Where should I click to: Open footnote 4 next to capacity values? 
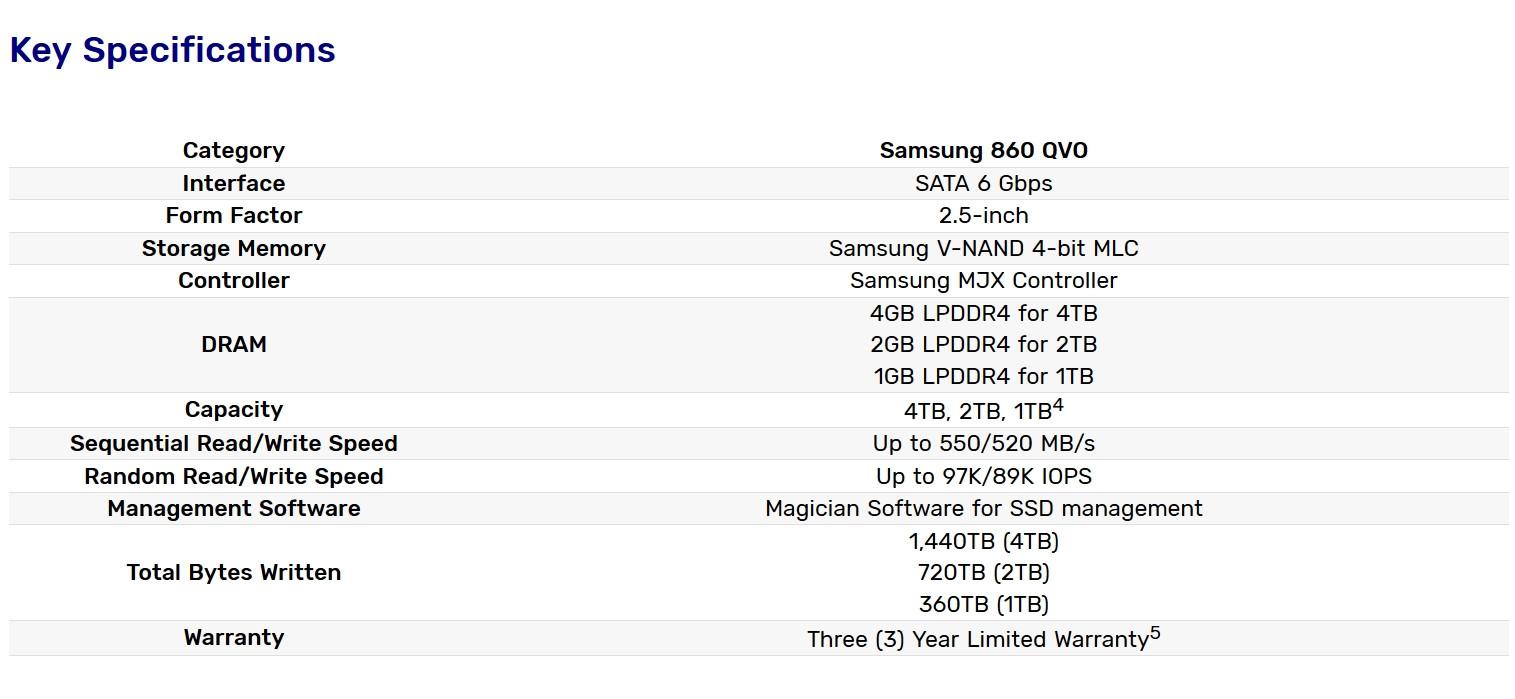[x=1058, y=405]
